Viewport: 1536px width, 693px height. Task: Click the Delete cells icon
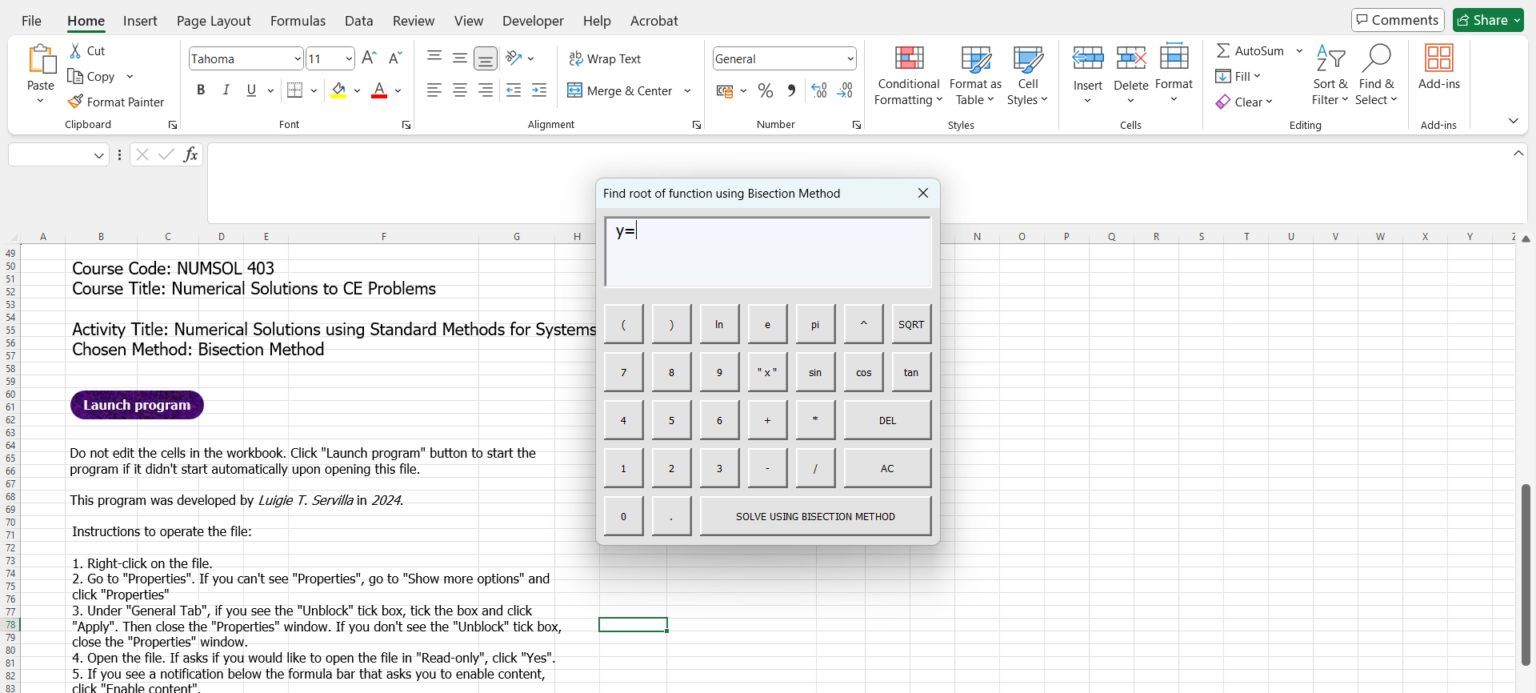[x=1131, y=58]
